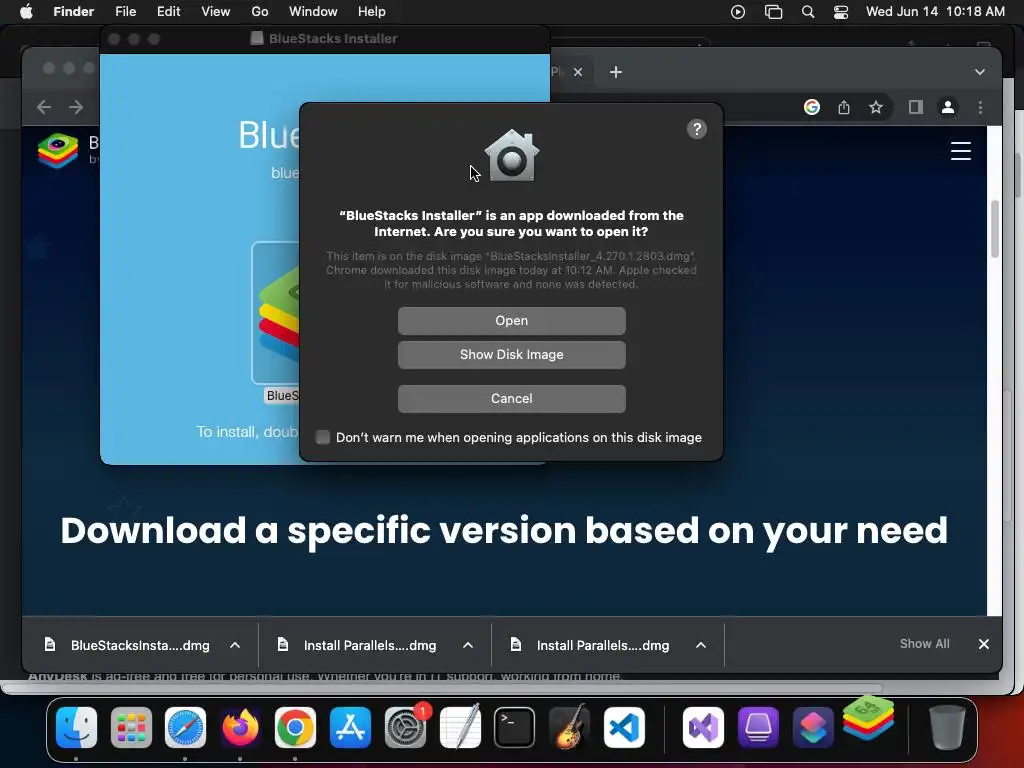Open the website hamburger menu

pos(961,151)
